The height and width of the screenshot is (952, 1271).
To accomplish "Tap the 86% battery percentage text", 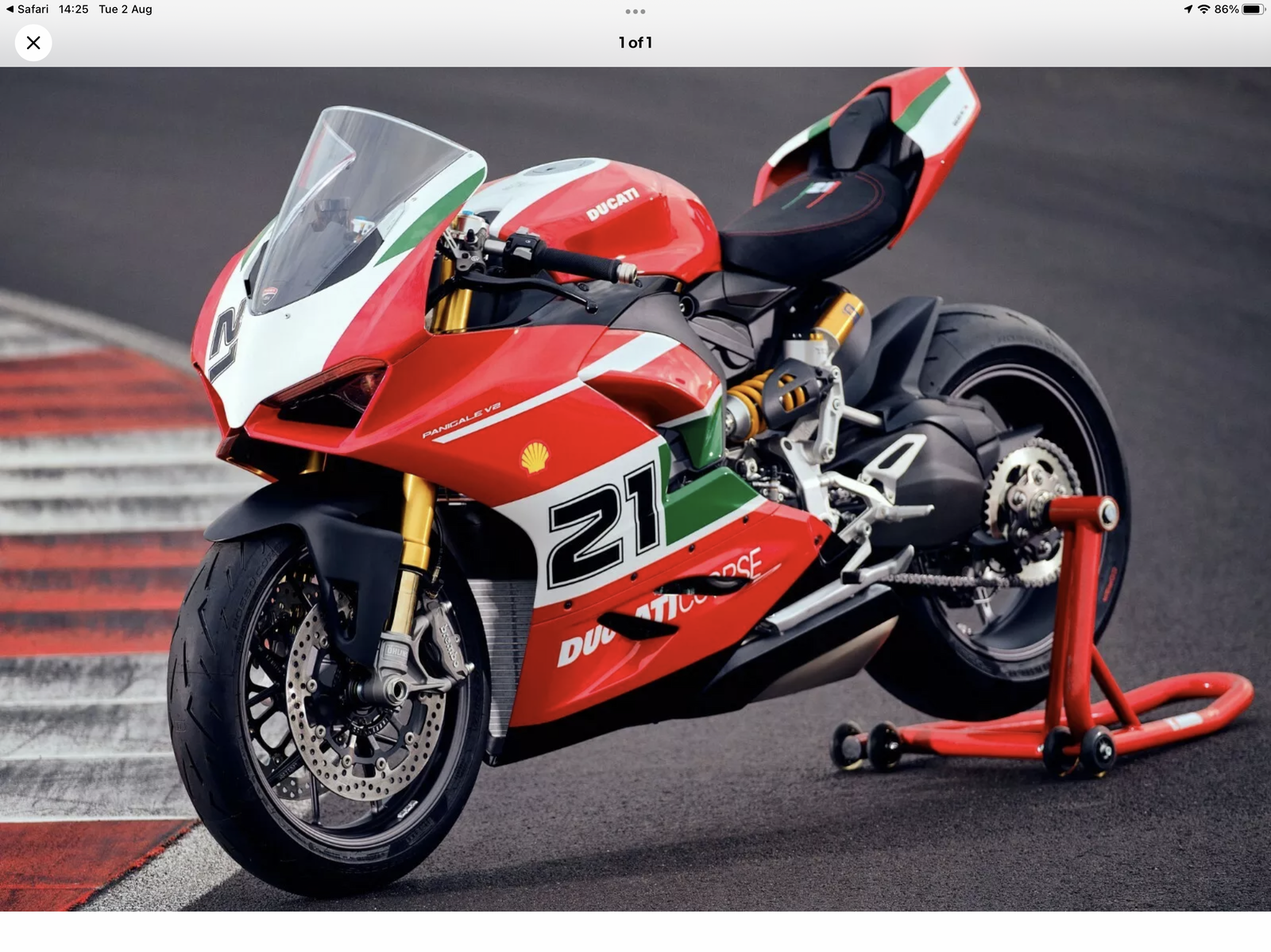I will [x=1227, y=10].
